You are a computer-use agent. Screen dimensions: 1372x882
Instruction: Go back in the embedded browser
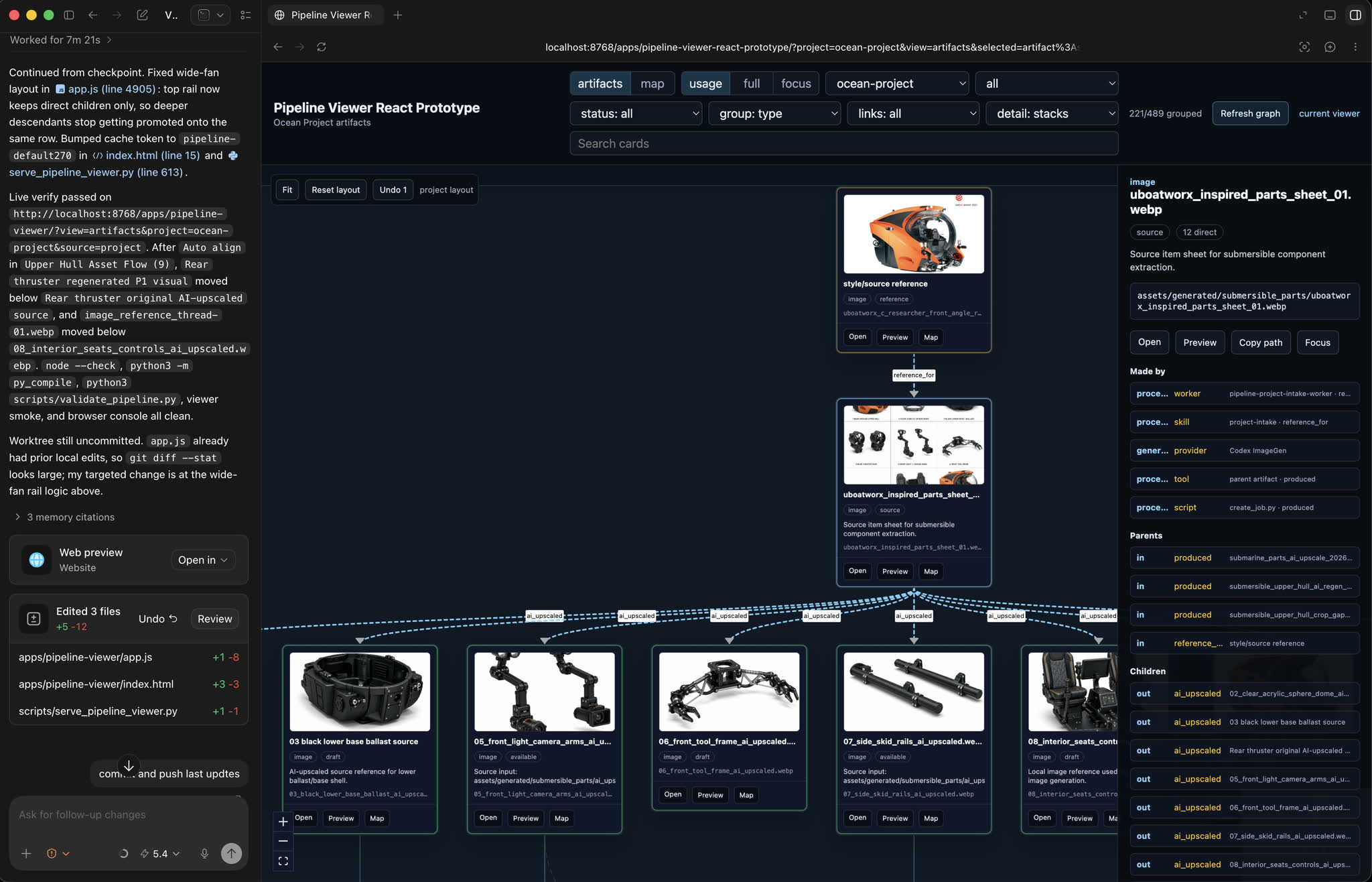[278, 47]
